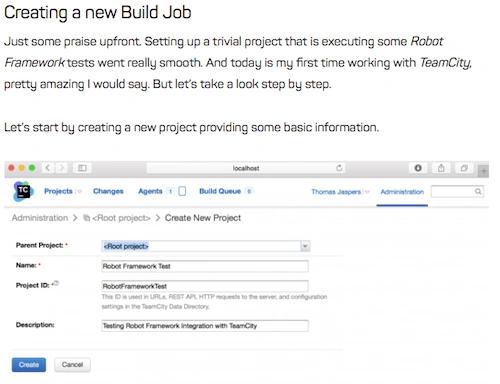Click the blue Create button

tap(29, 365)
